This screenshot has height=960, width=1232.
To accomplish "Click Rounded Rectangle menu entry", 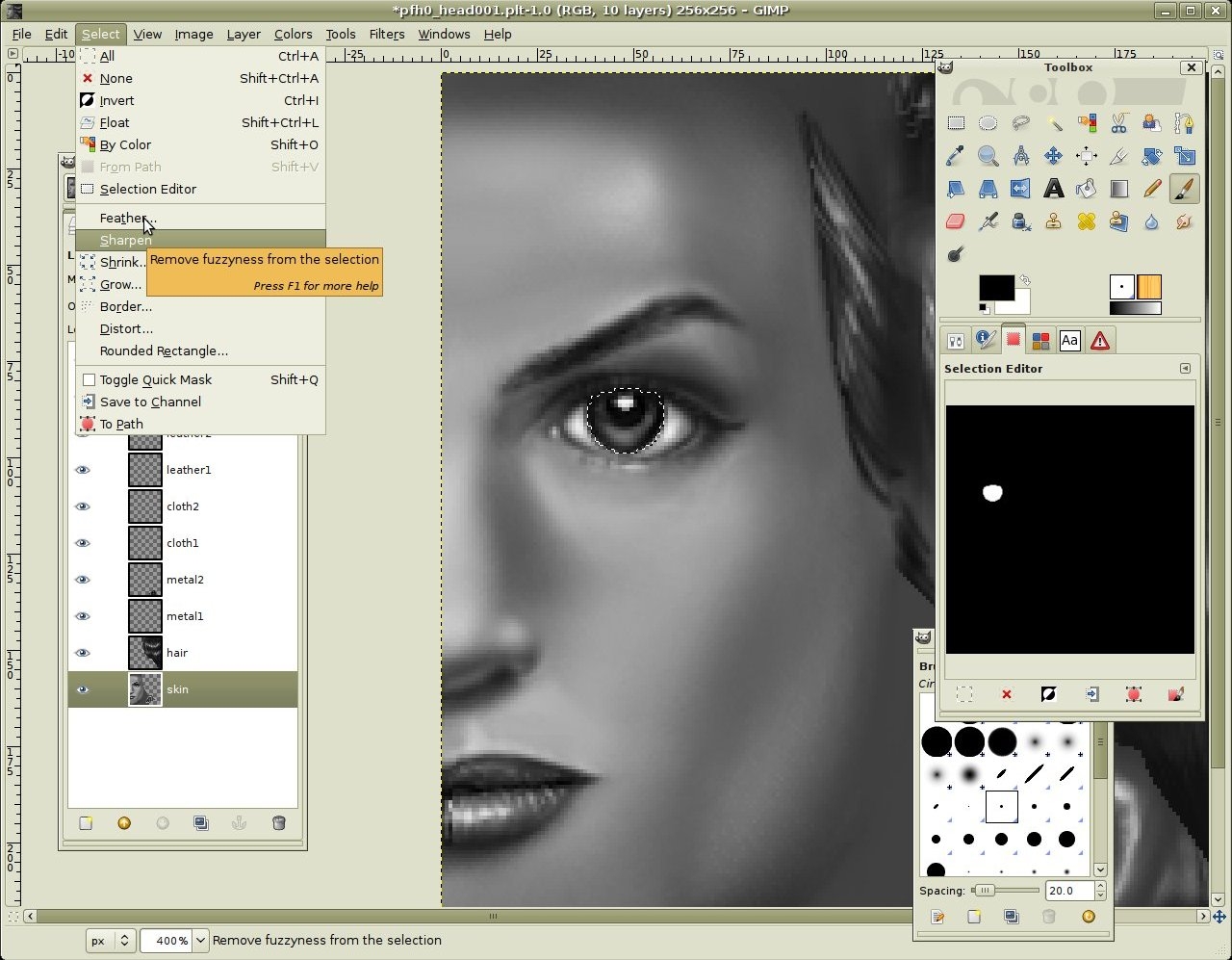I will click(x=164, y=350).
